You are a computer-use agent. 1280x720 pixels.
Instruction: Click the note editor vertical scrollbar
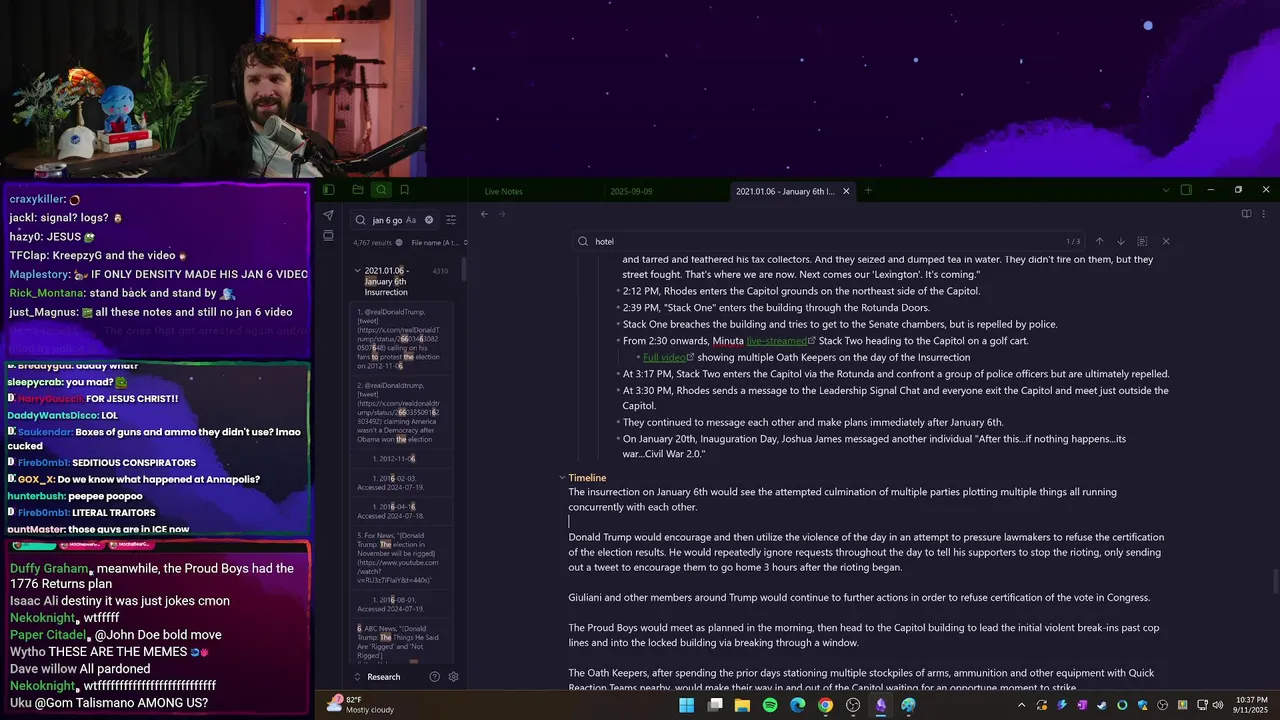[1275, 581]
